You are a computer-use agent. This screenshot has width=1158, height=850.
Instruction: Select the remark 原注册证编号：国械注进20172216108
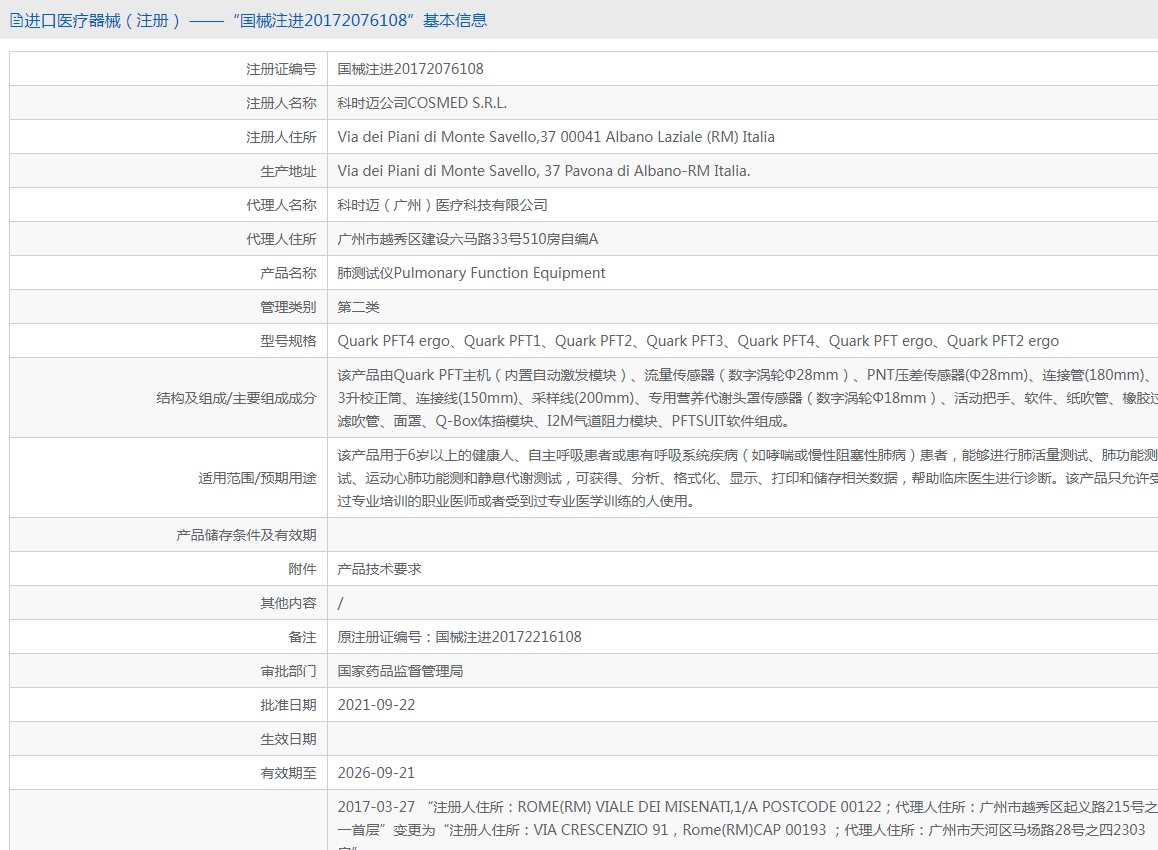coord(459,637)
